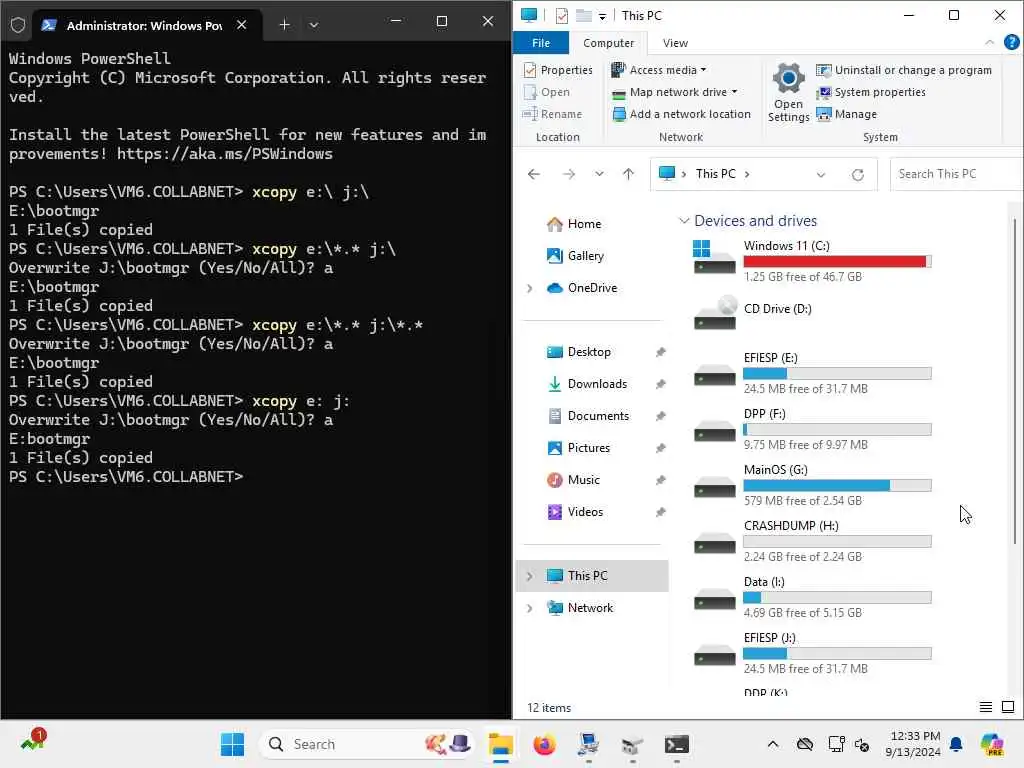Image resolution: width=1024 pixels, height=768 pixels.
Task: Switch to details view layout
Action: pos(985,707)
